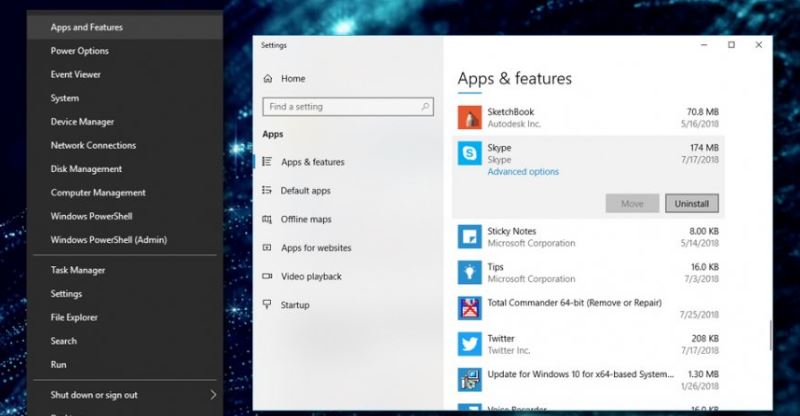Click the 7/25/2018 install date
The height and width of the screenshot is (416, 800).
click(699, 315)
